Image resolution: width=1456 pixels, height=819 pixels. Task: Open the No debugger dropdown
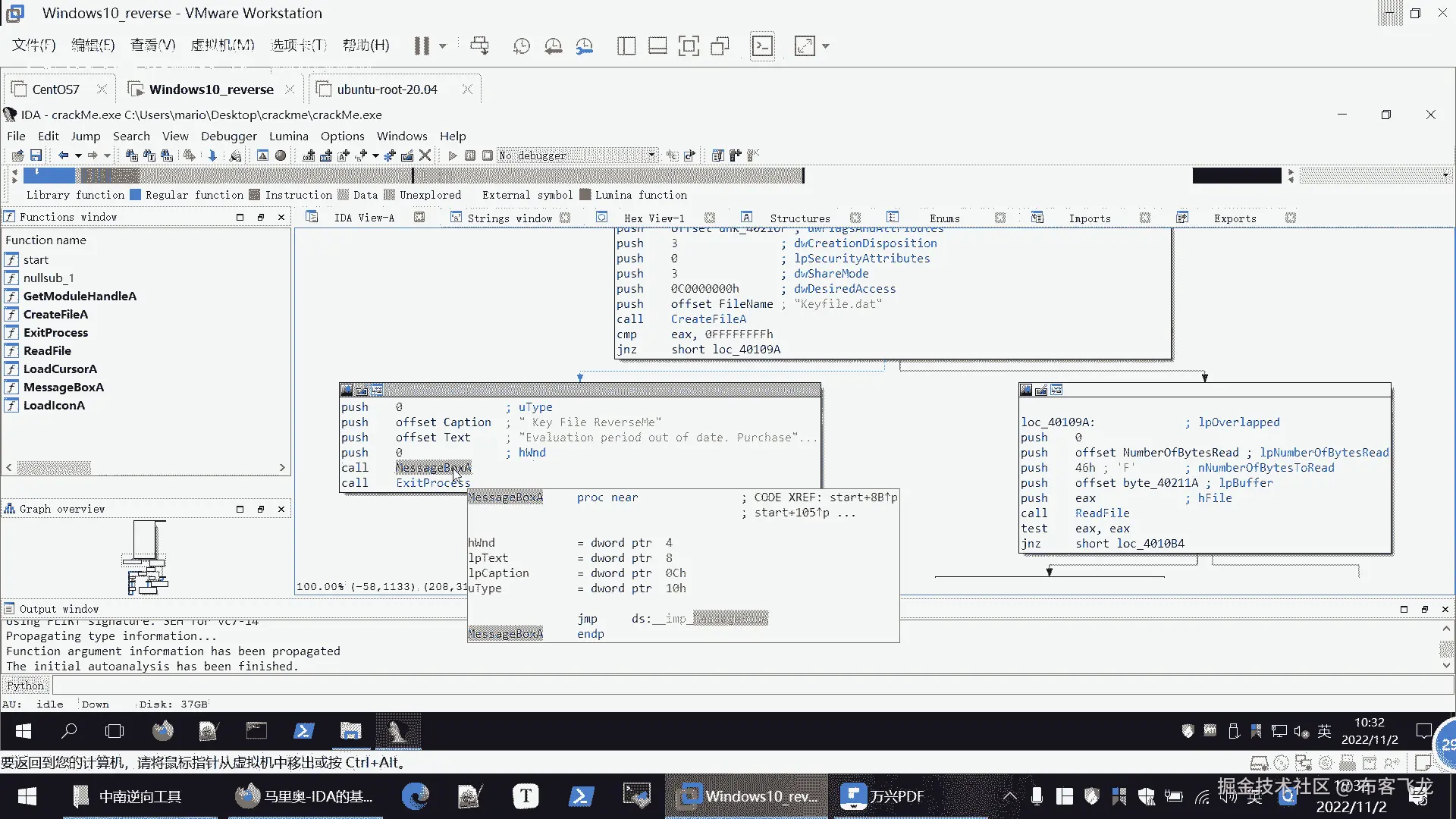click(x=651, y=155)
